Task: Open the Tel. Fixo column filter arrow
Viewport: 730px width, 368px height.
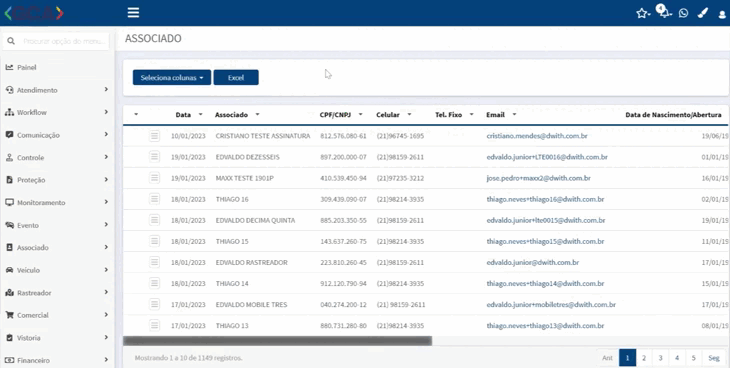Action: click(472, 115)
